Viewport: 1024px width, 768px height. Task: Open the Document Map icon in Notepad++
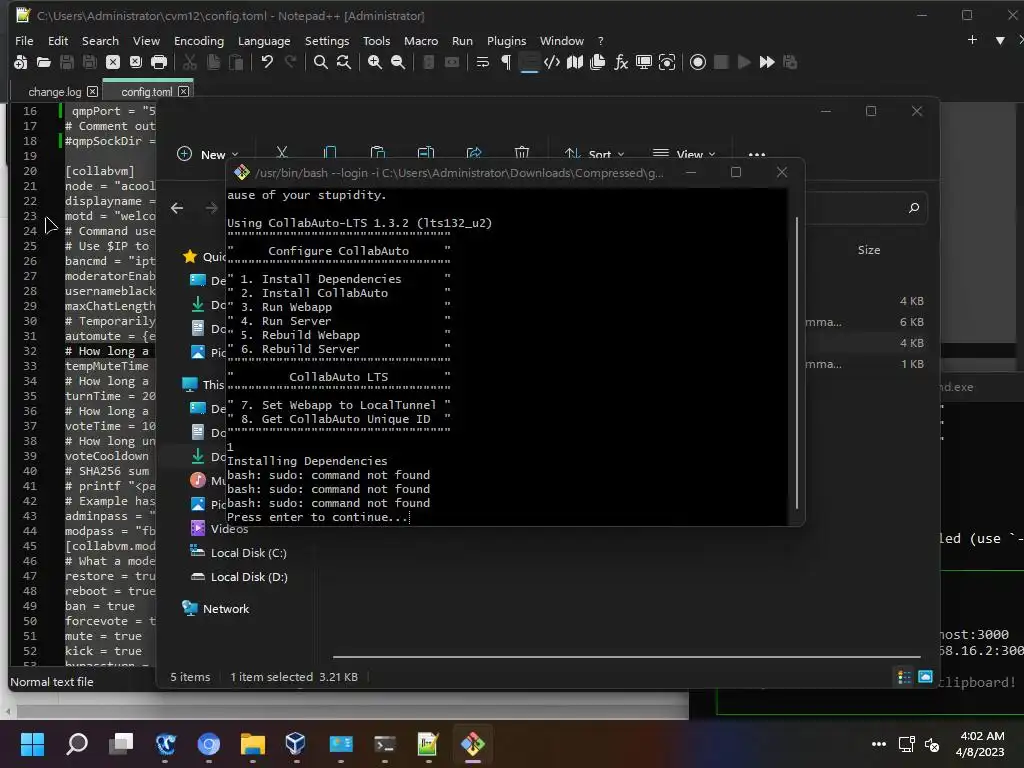[x=575, y=62]
